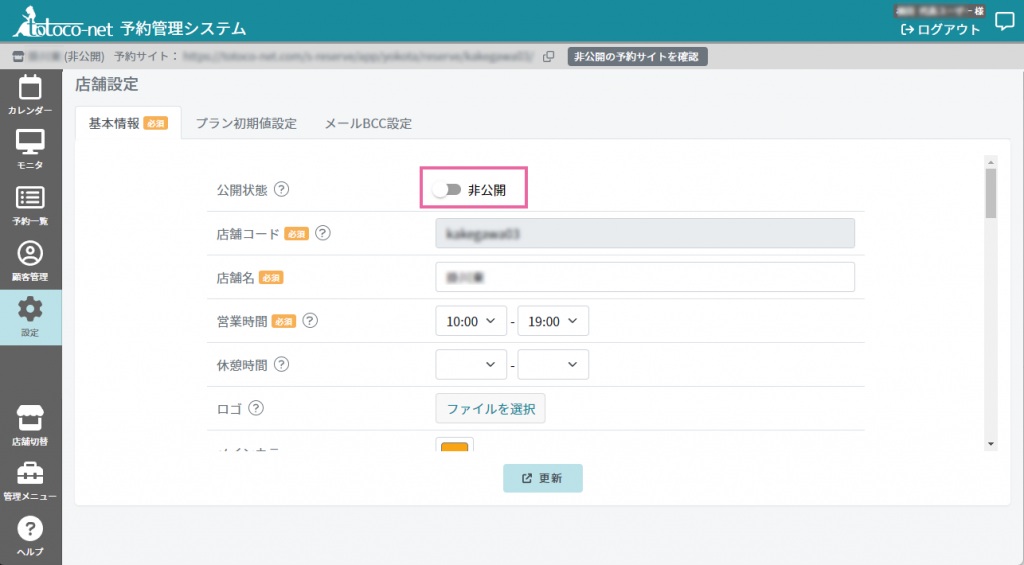Viewport: 1024px width, 565px height.
Task: Toggle the 公開状態 switch to public
Action: pyautogui.click(x=447, y=189)
